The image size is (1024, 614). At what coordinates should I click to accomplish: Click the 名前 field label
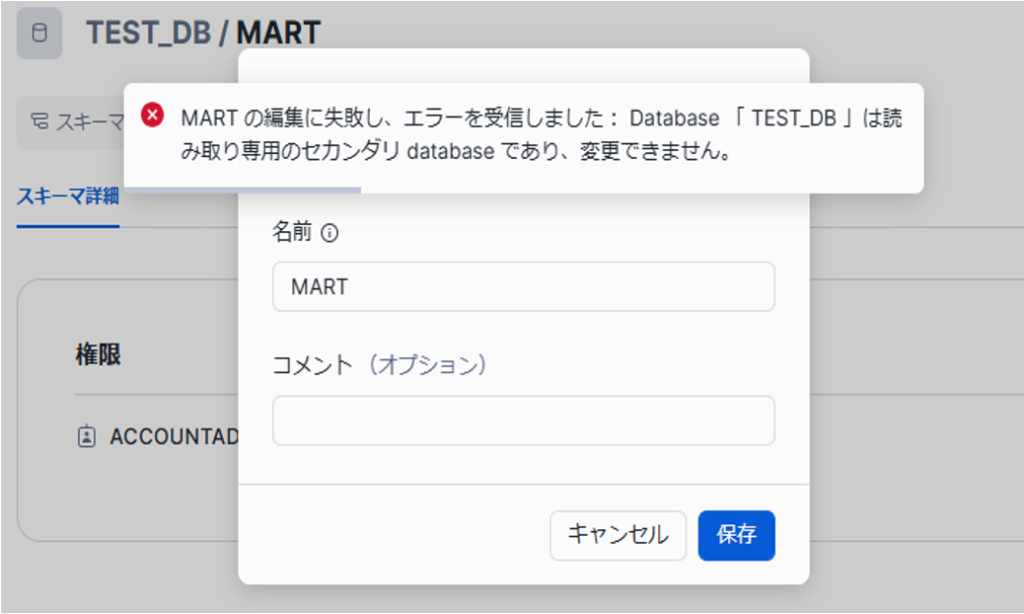[x=292, y=233]
